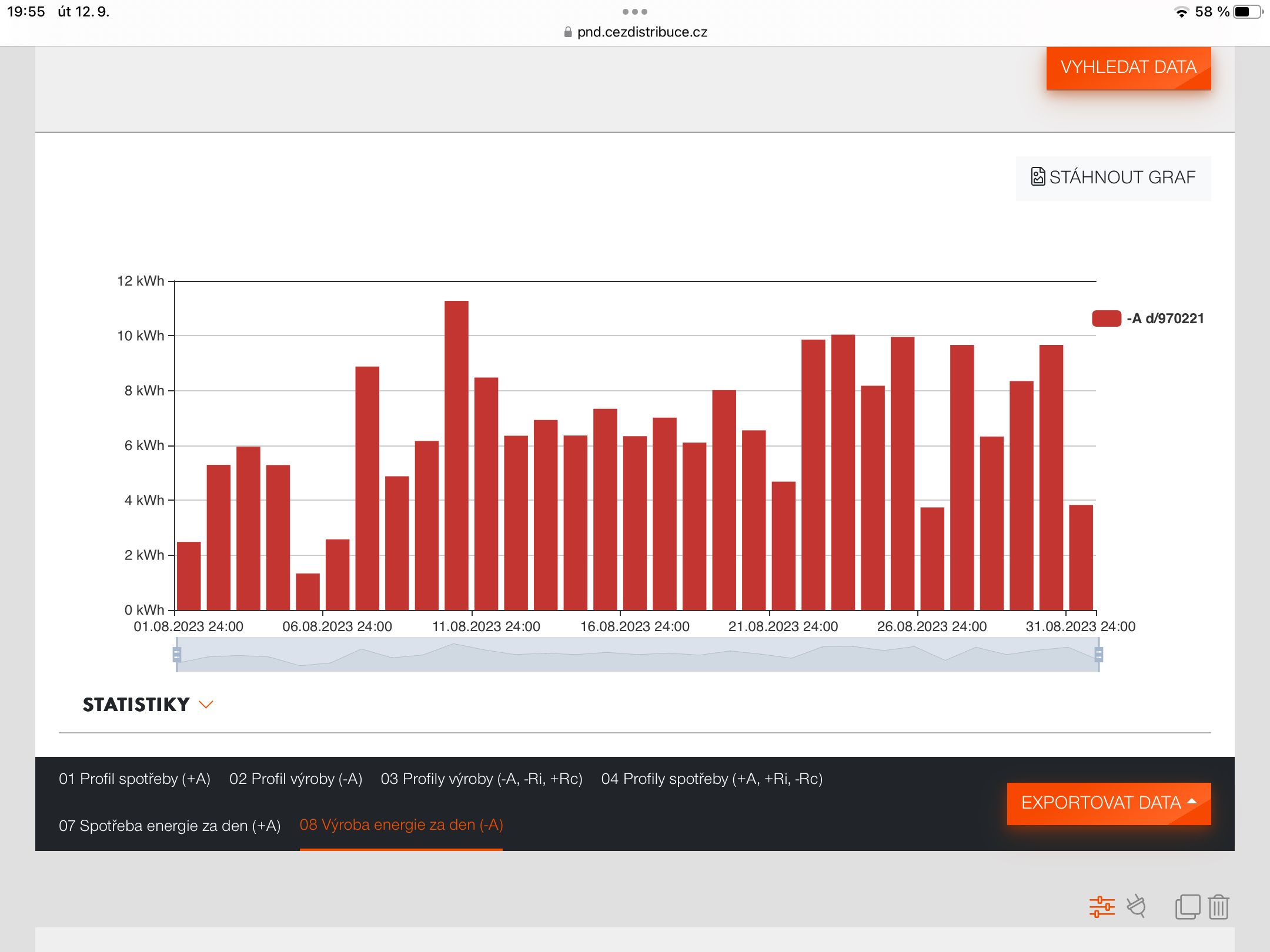The height and width of the screenshot is (952, 1270).
Task: Tap the Wi-Fi status icon
Action: pyautogui.click(x=1181, y=12)
